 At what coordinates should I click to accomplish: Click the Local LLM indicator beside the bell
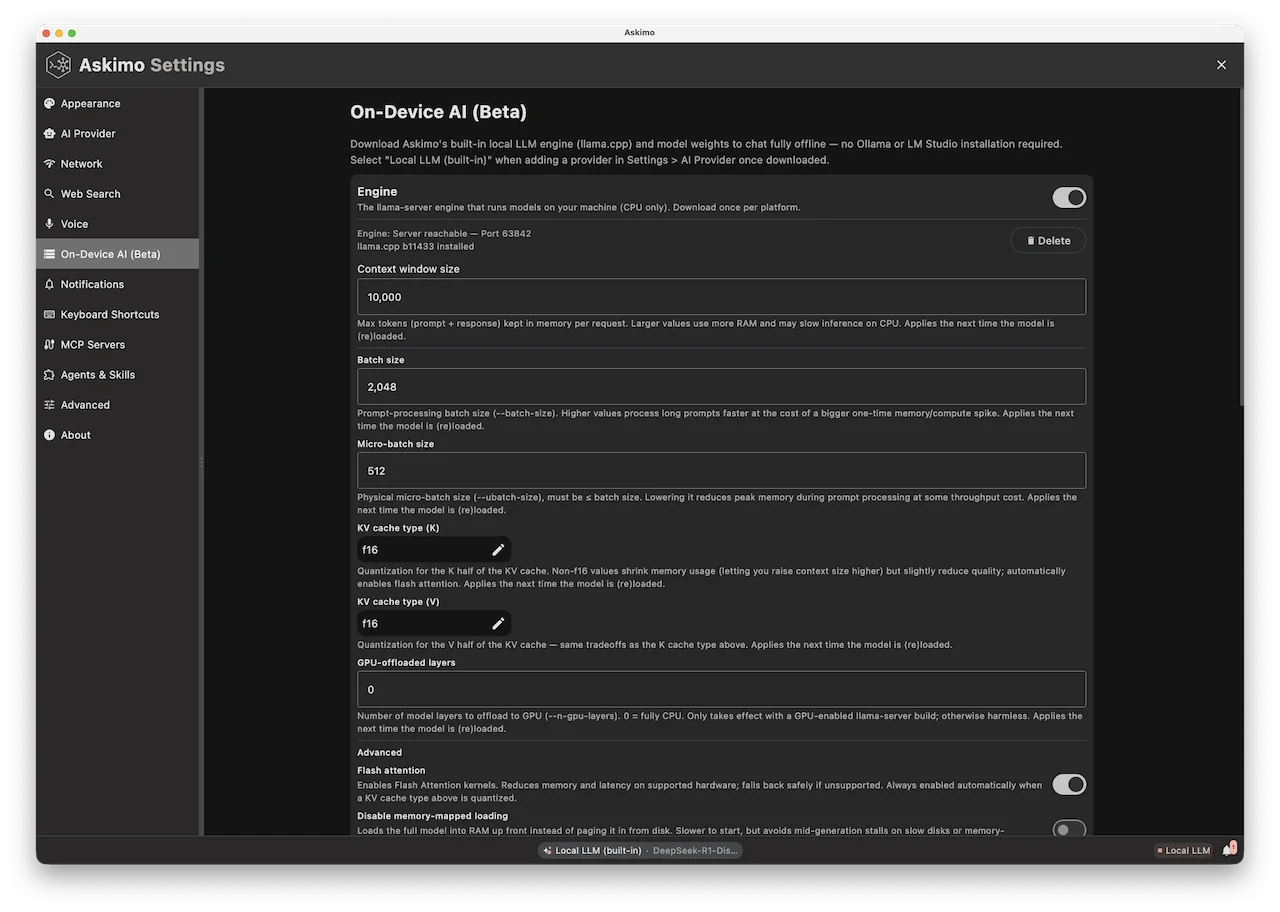(x=1184, y=851)
